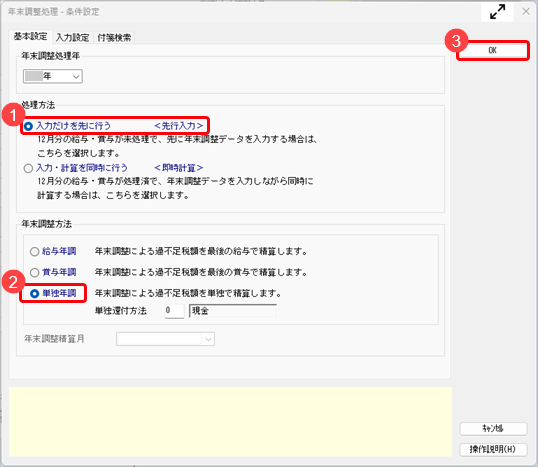Click description 年末調整による過不足税額を単独で精算します
The image size is (538, 467).
[x=188, y=293]
